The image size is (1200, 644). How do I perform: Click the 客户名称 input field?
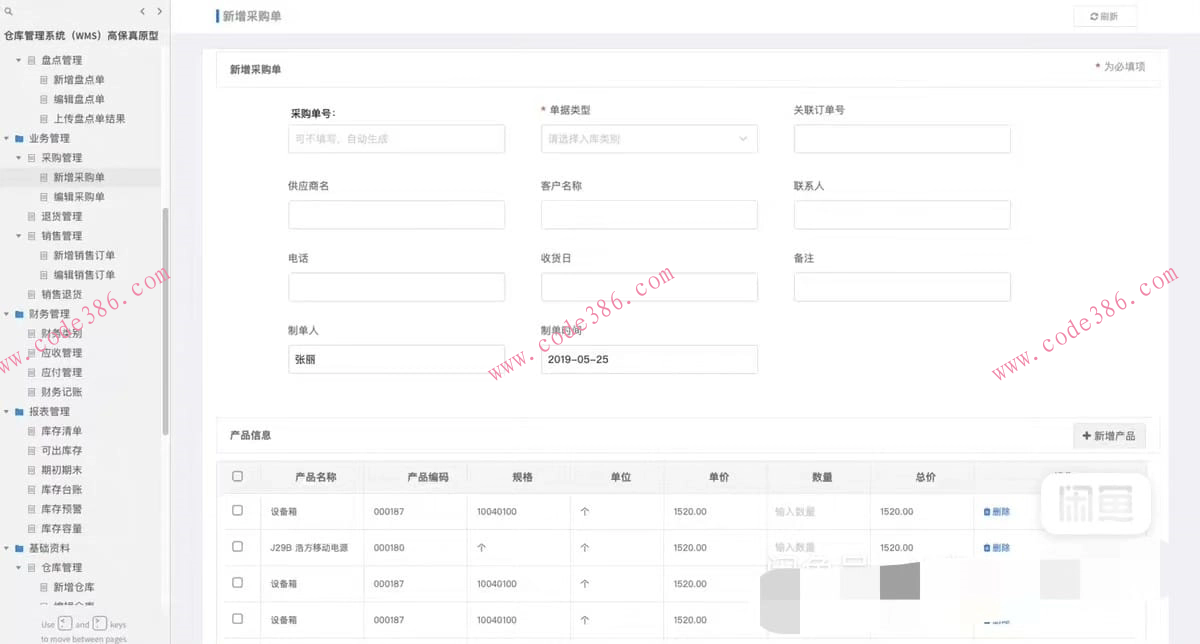coord(649,215)
